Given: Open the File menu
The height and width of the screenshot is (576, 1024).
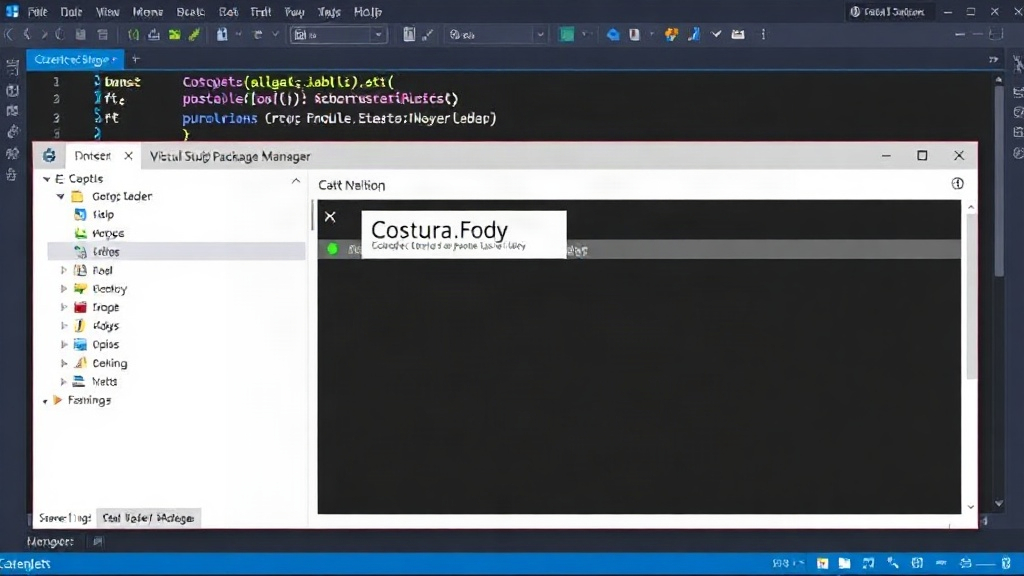Looking at the screenshot, I should (x=37, y=12).
